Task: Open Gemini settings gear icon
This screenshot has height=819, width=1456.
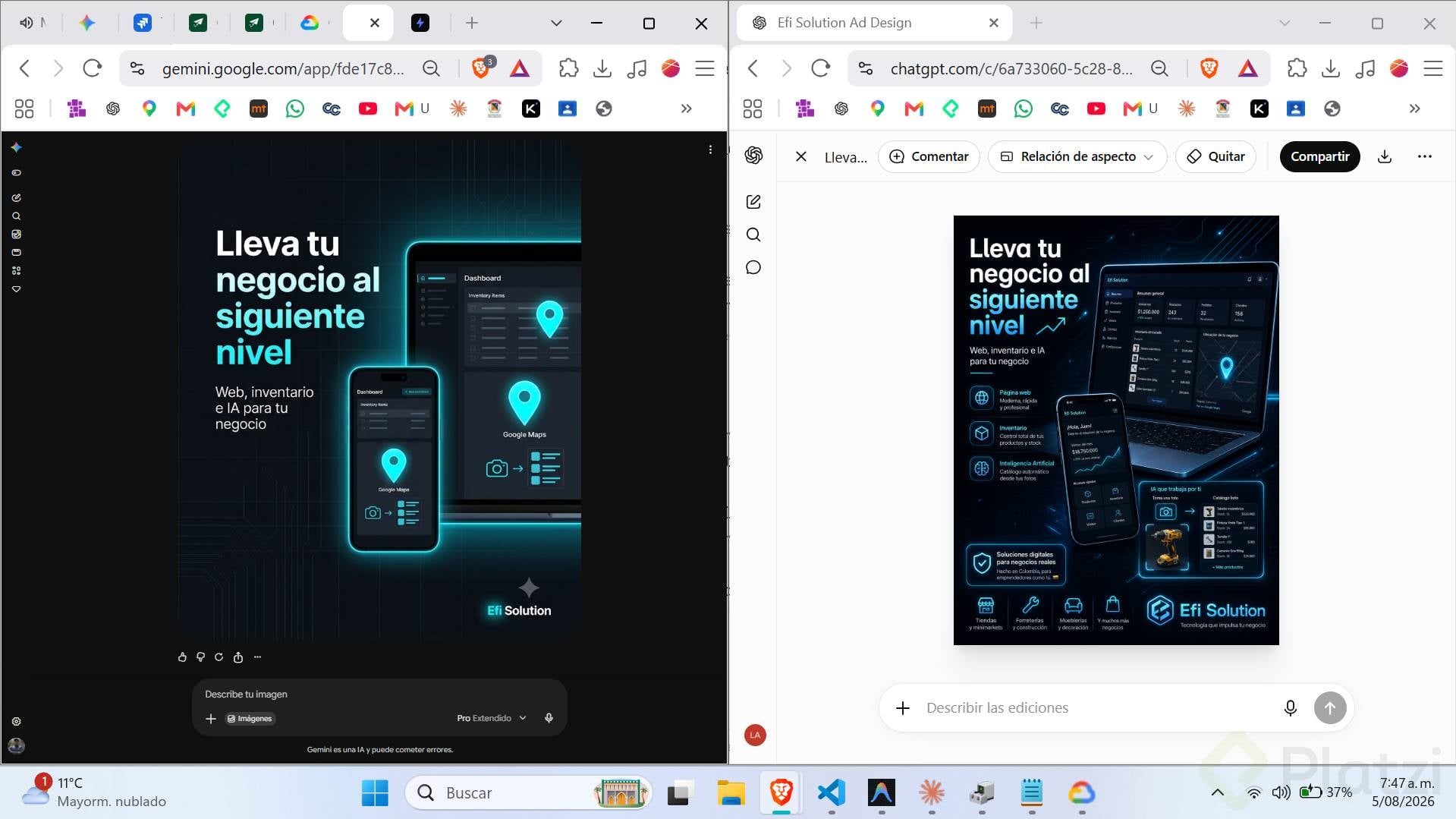Action: coord(17,722)
